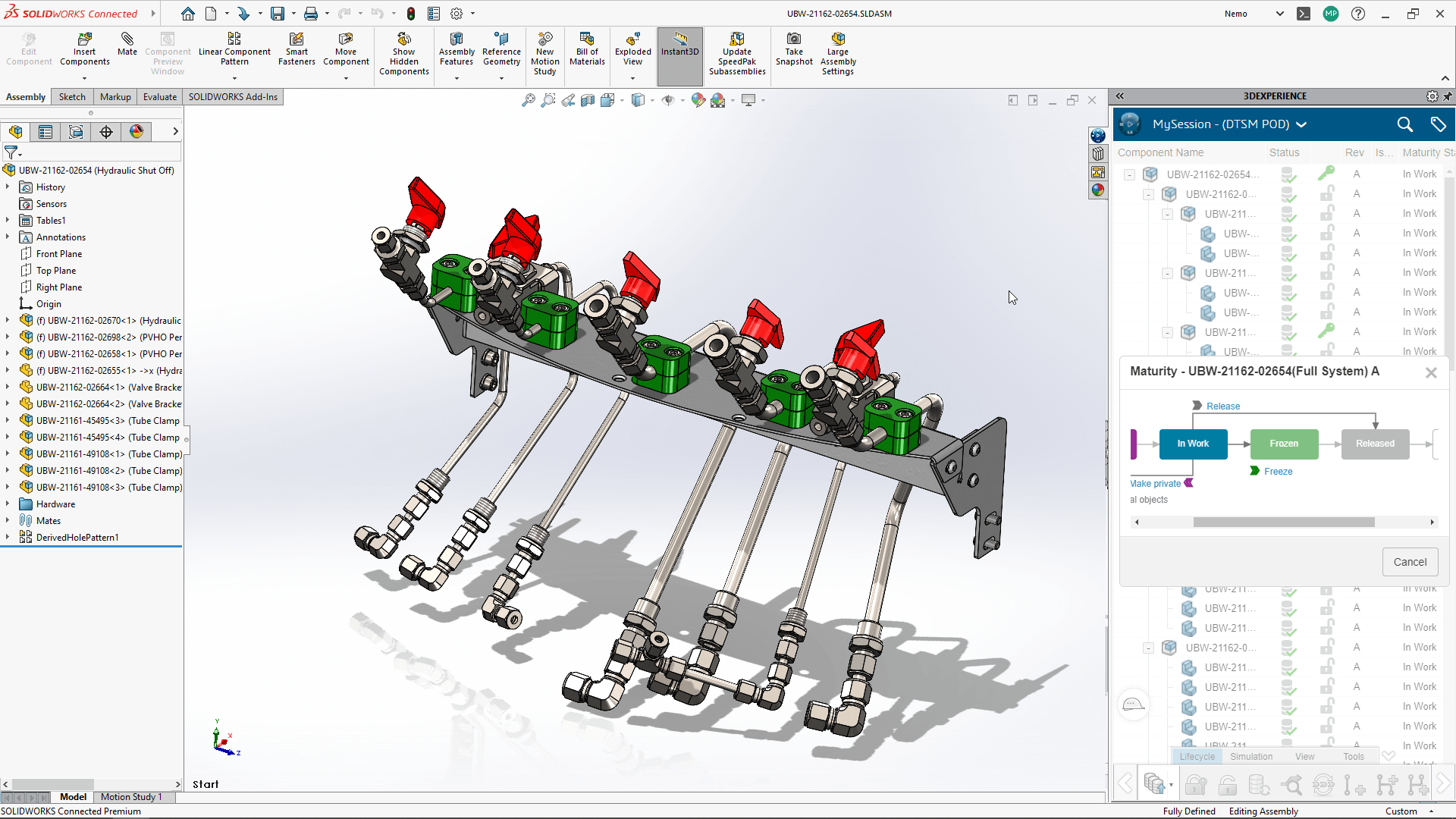
Task: Launch Smart Fasteners
Action: tap(297, 49)
